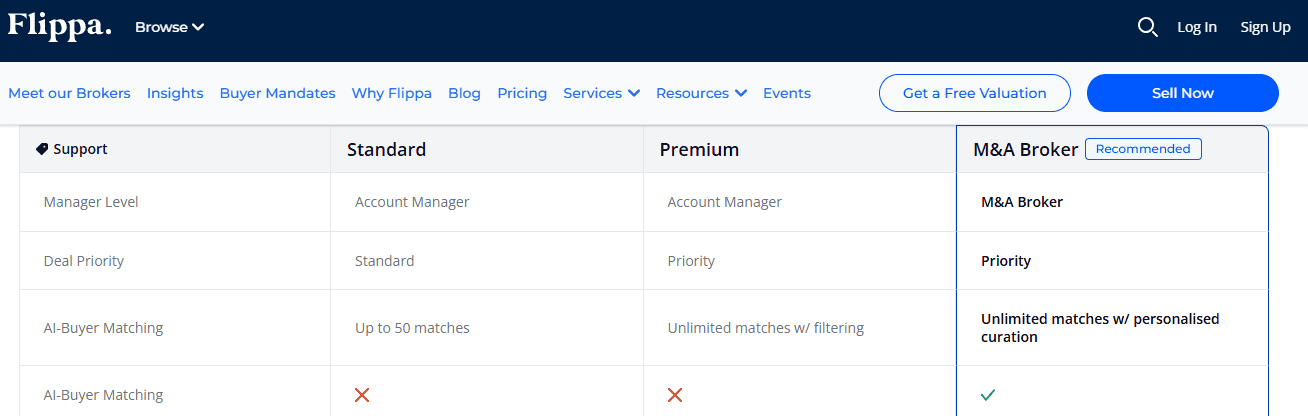Click the Recommended badge
1308x416 pixels.
(1143, 149)
